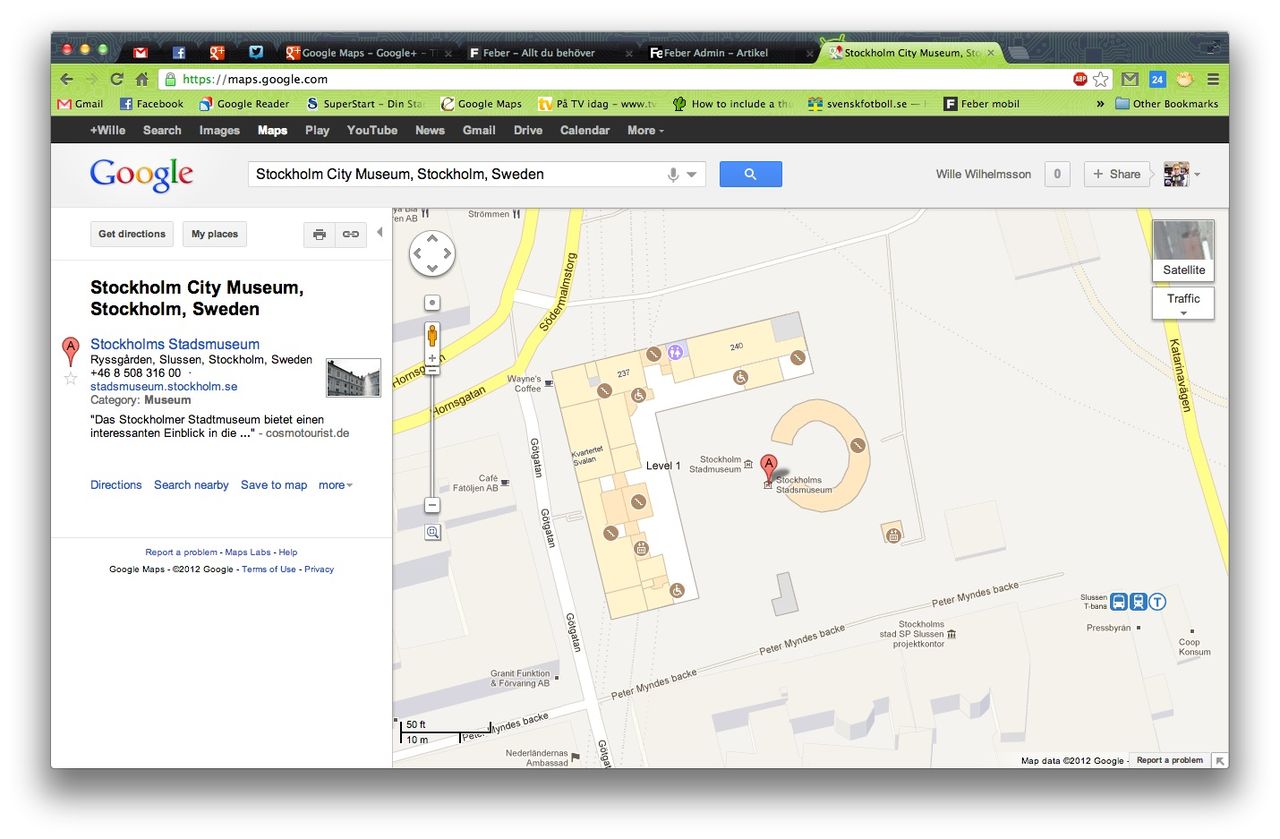Expand the More menu in Google bar
The image size is (1280, 839).
645,130
